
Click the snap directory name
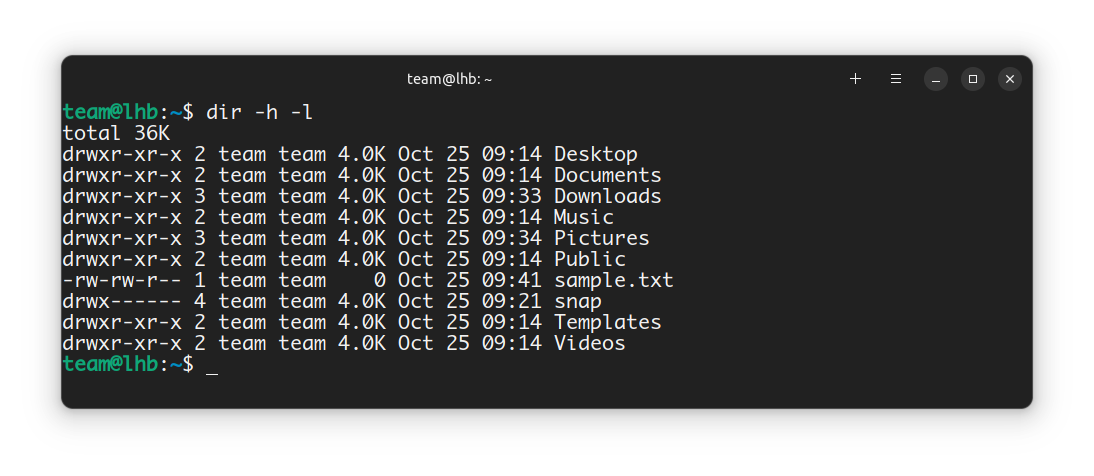coord(577,301)
